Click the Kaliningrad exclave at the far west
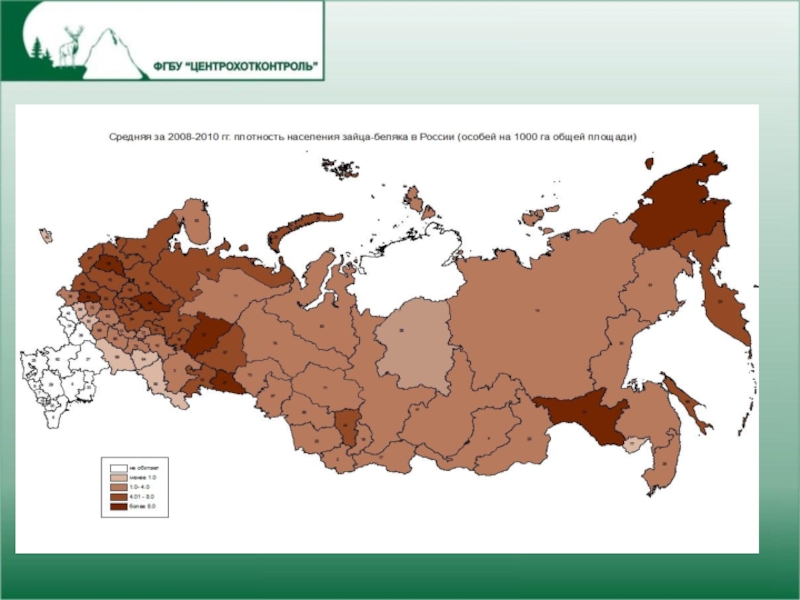Image resolution: width=800 pixels, height=600 pixels. (x=45, y=236)
